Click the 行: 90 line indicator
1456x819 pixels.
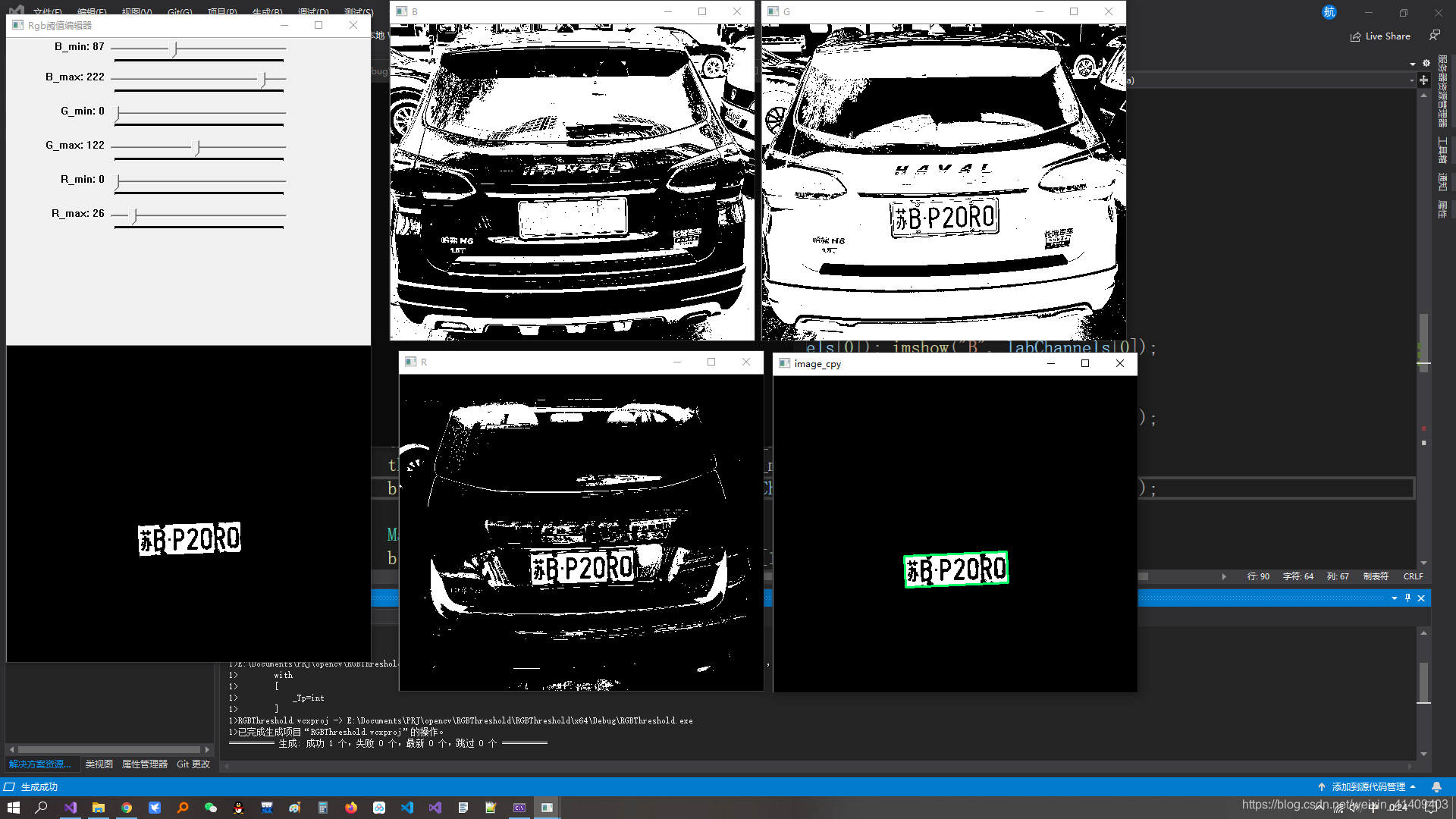click(1258, 577)
